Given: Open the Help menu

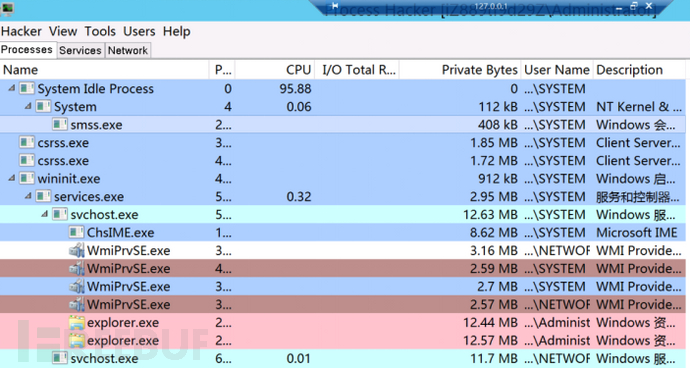Looking at the screenshot, I should pos(176,31).
